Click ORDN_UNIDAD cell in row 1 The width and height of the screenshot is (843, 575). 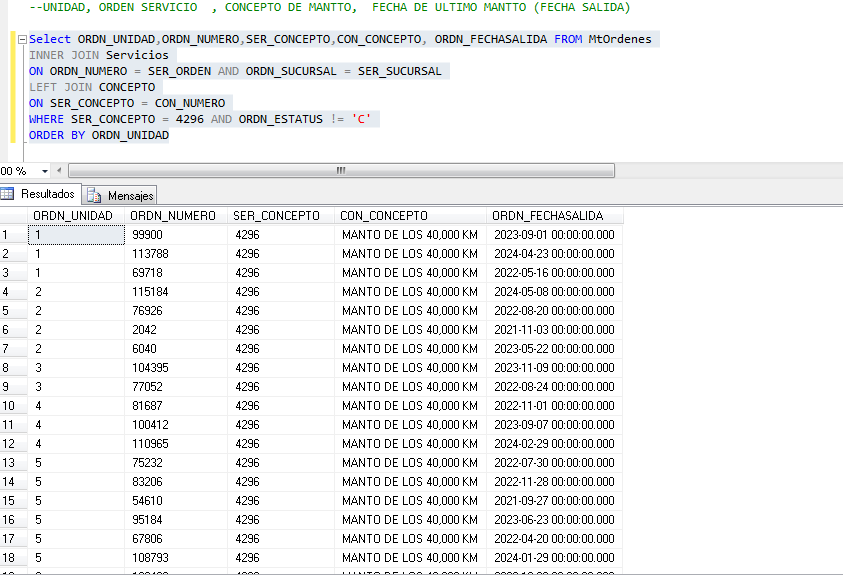point(76,235)
